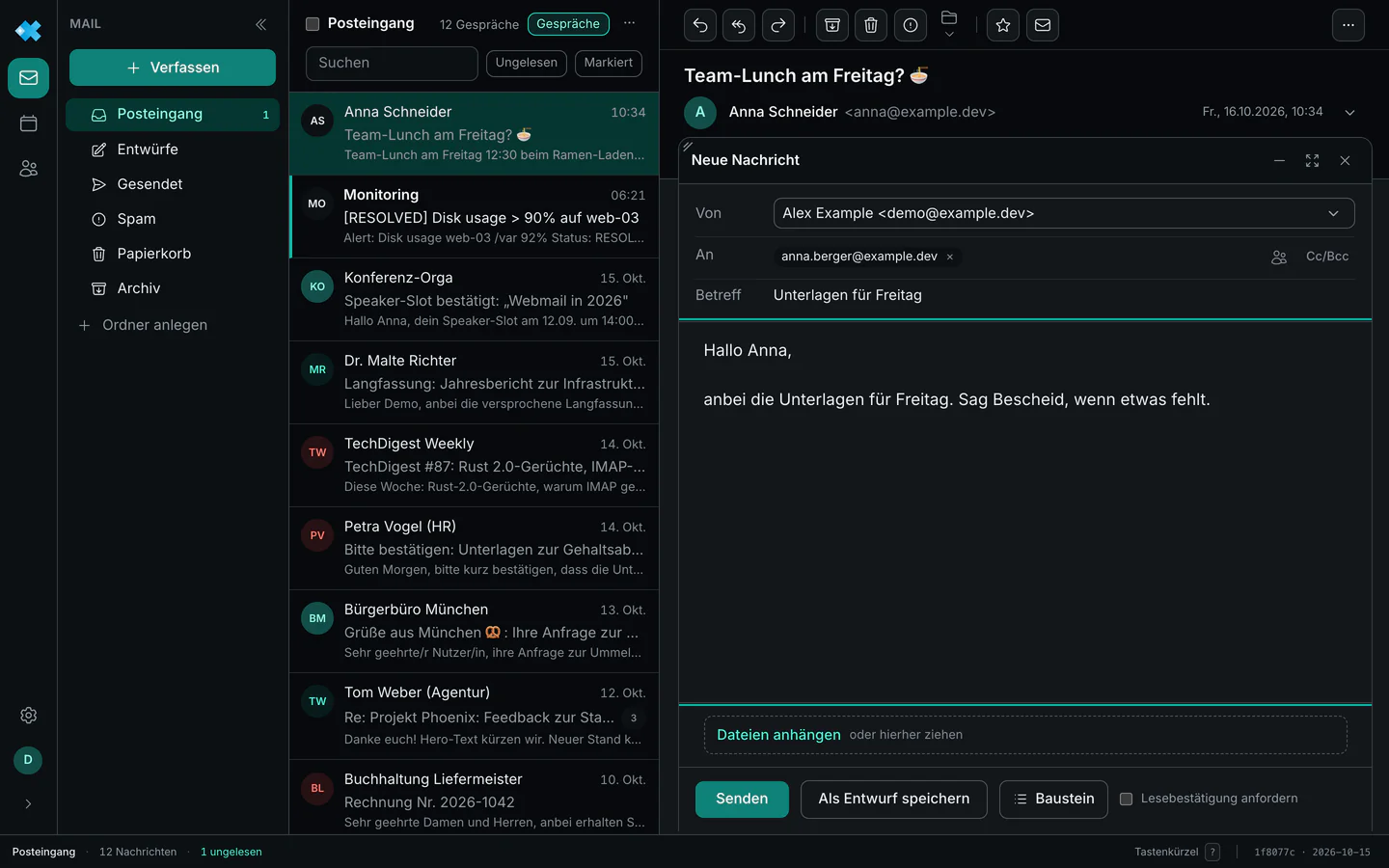
Task: Click the Reply All double-arrow icon
Action: point(739,25)
